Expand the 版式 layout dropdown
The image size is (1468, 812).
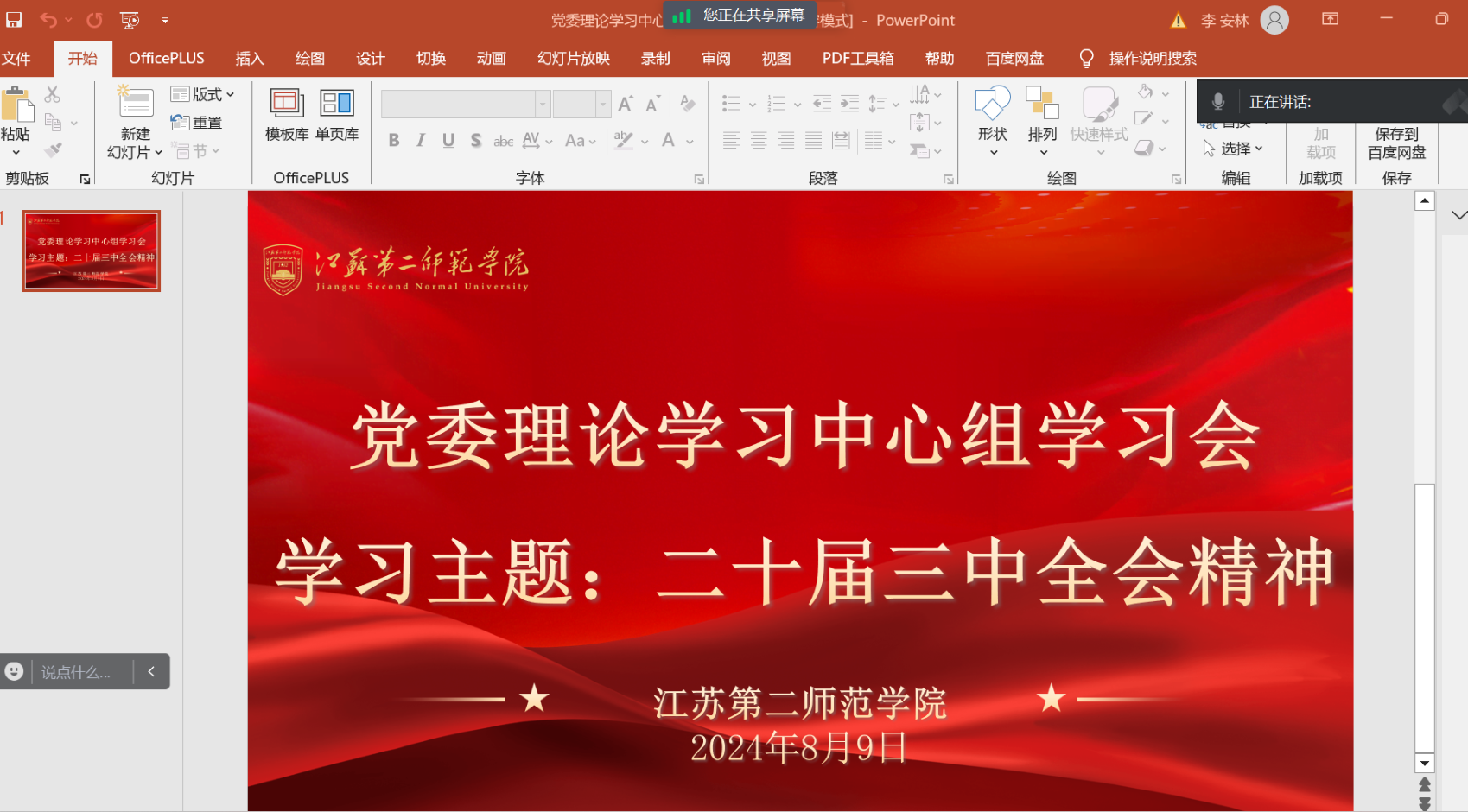point(204,94)
